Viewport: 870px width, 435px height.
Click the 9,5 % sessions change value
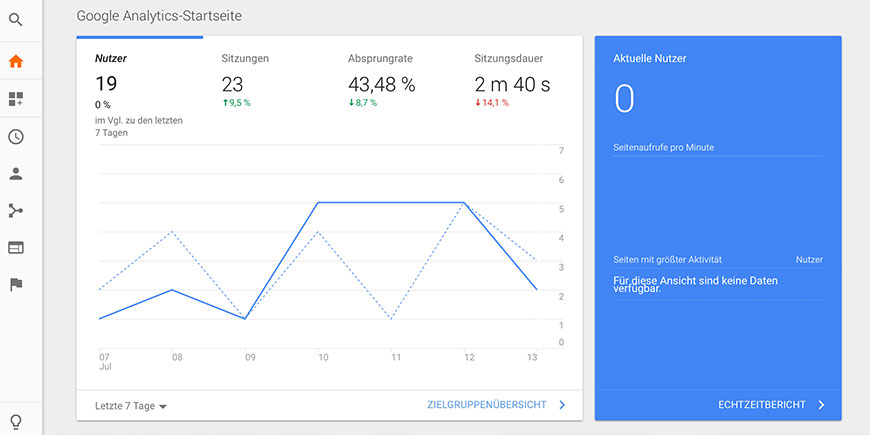tap(236, 103)
